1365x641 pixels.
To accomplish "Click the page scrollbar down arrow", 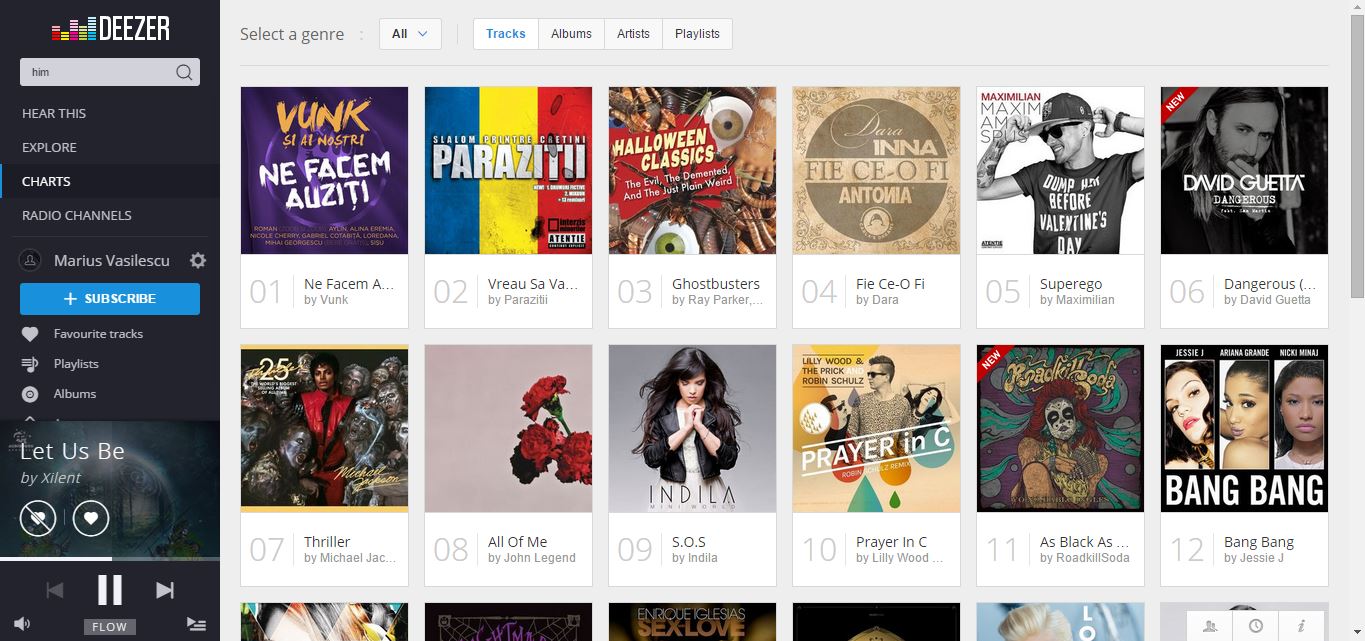I will 1357,632.
